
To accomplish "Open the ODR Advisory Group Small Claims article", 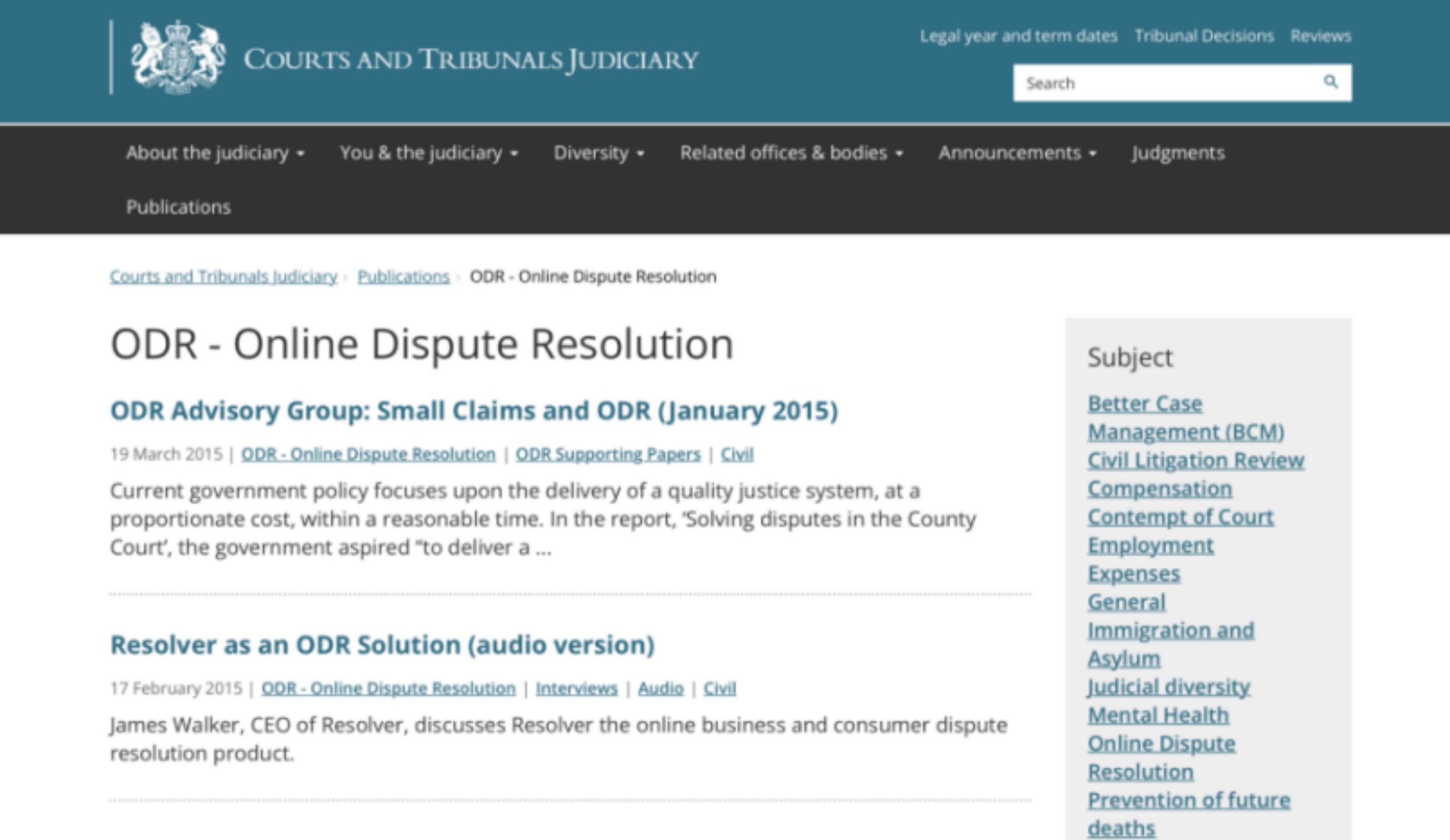I will [474, 411].
